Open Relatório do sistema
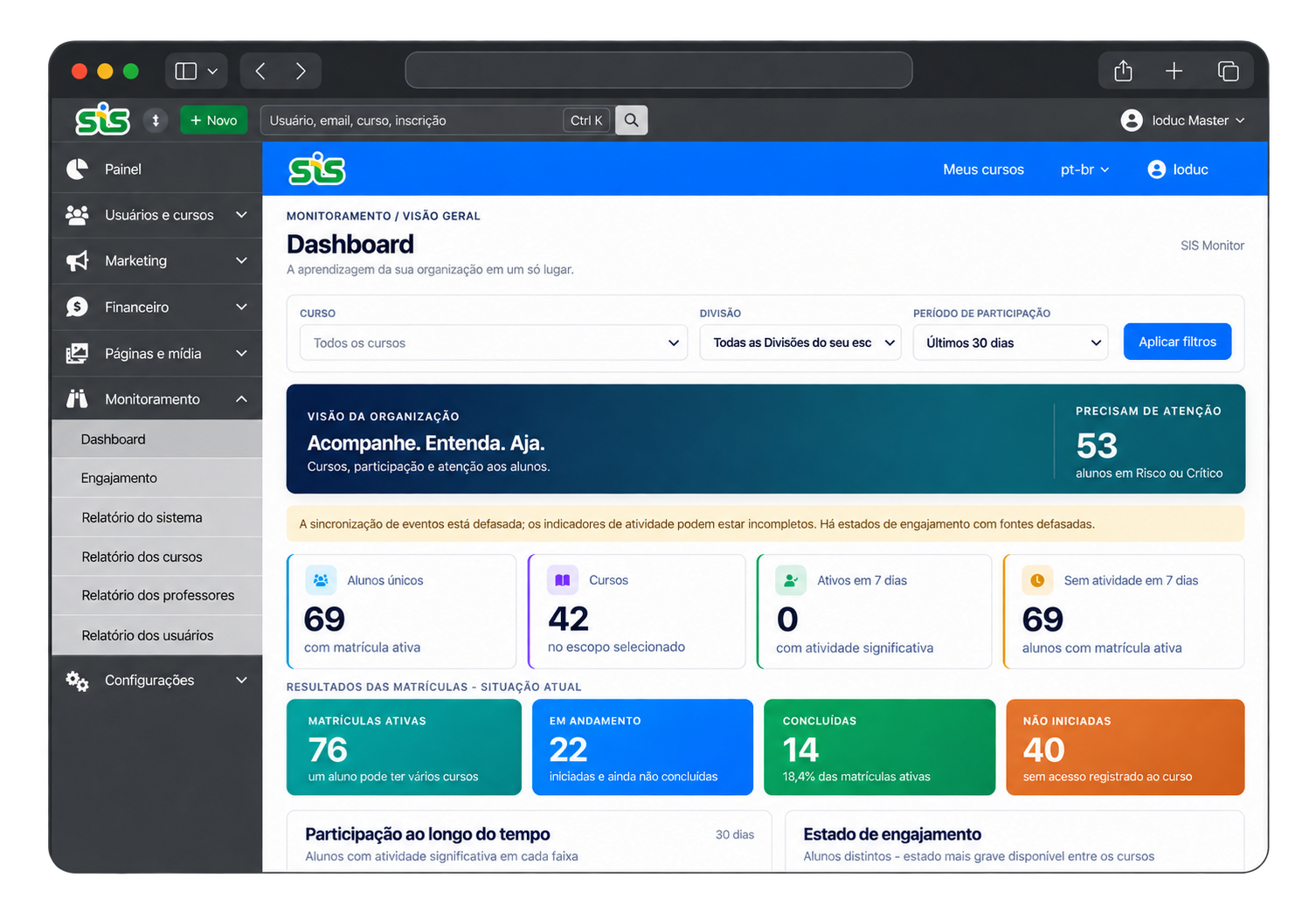The image size is (1316, 913). pyautogui.click(x=157, y=517)
